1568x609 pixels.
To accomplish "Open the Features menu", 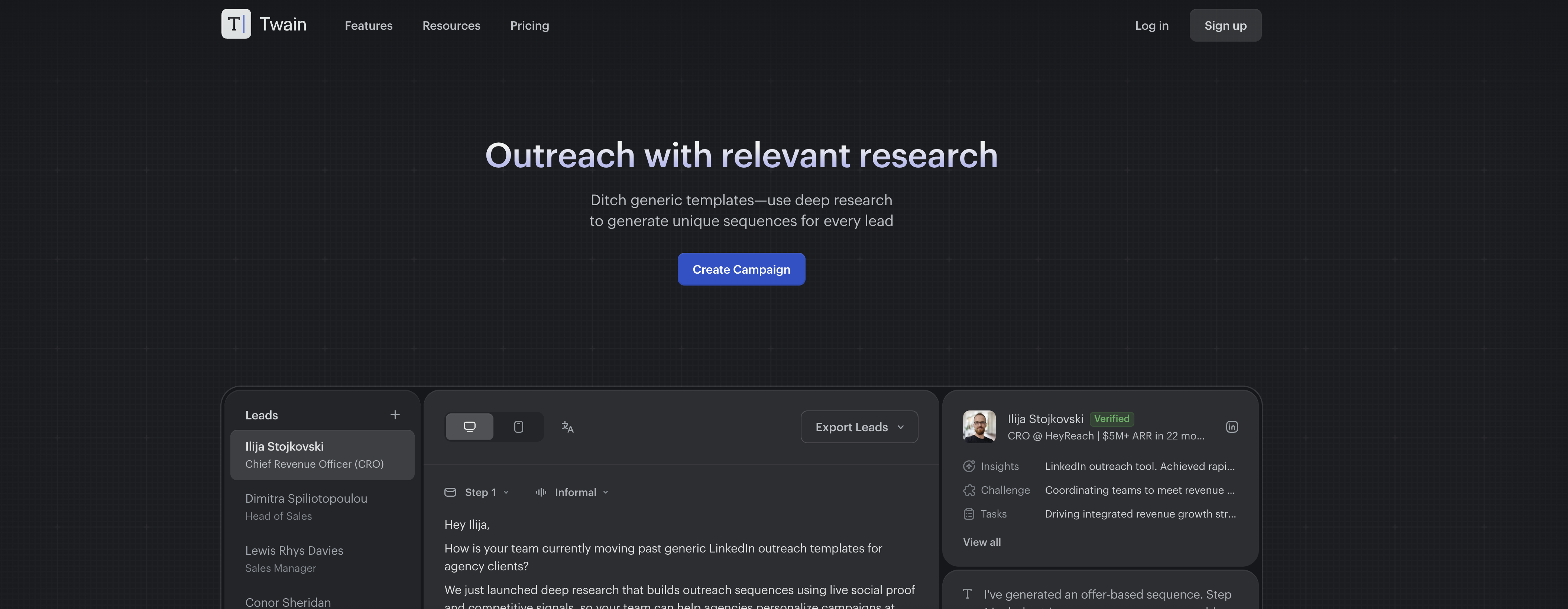I will click(x=368, y=25).
